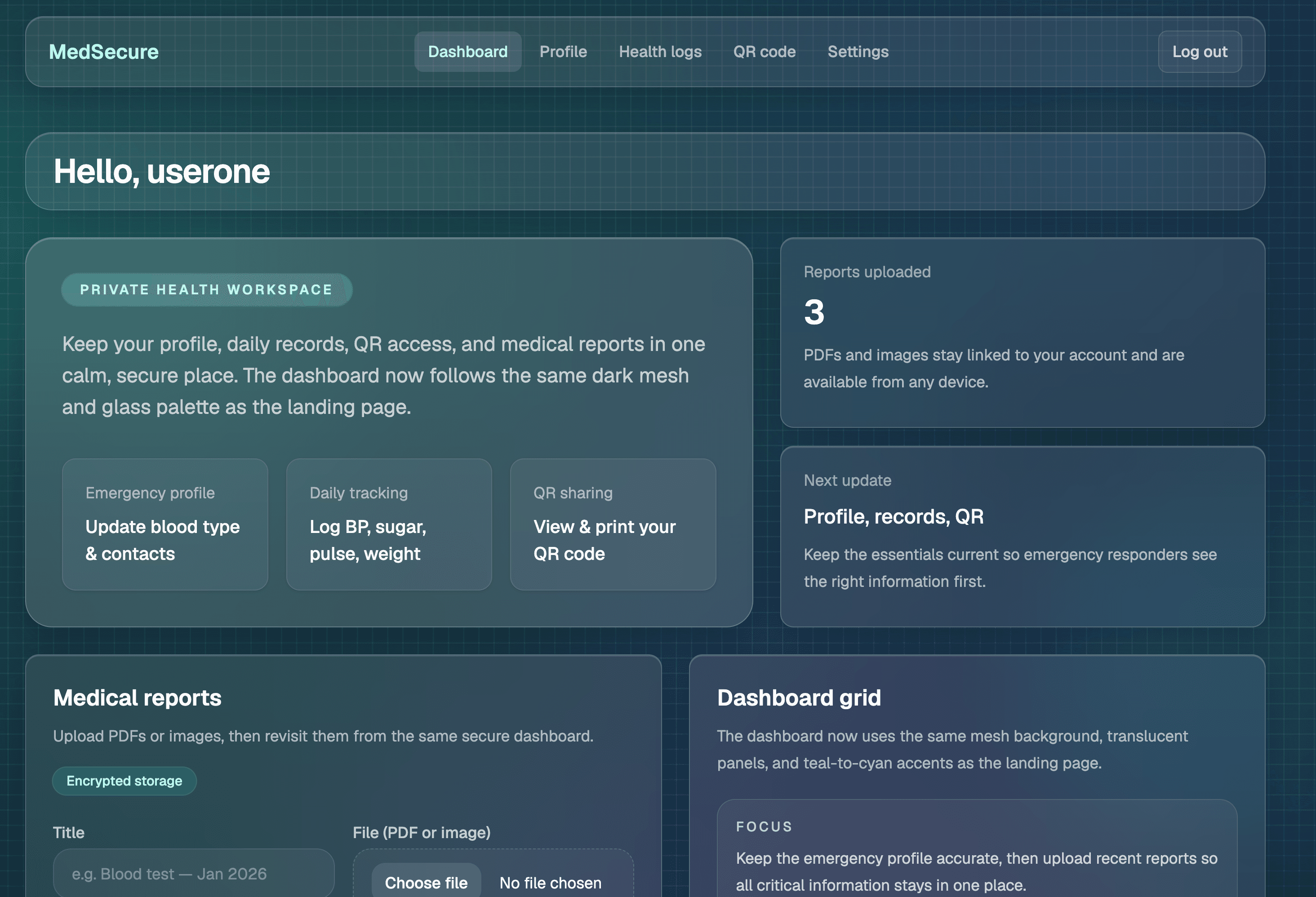Click the MedSecure logo
The image size is (1316, 897).
tap(104, 52)
